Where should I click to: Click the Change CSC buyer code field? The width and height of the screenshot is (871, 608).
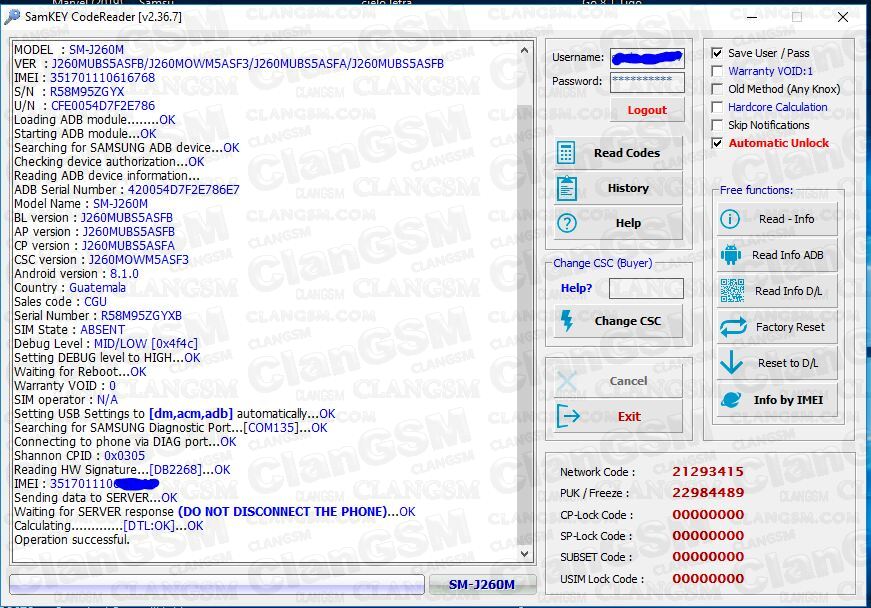[x=646, y=288]
